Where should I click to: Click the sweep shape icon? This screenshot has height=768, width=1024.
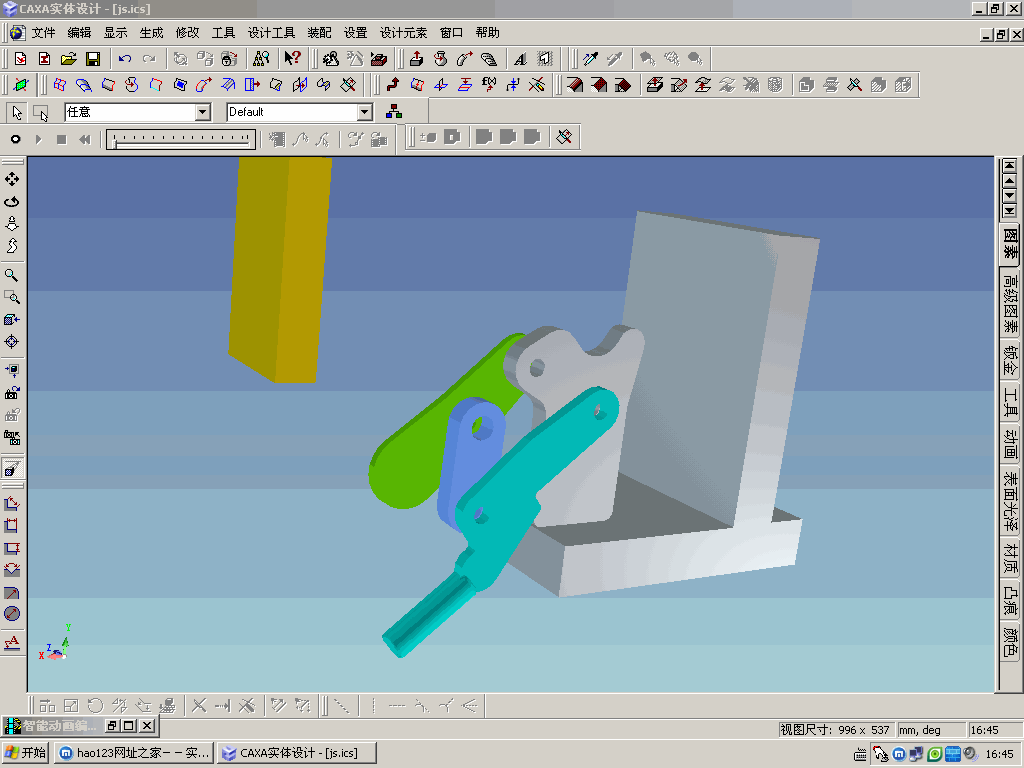tap(464, 59)
